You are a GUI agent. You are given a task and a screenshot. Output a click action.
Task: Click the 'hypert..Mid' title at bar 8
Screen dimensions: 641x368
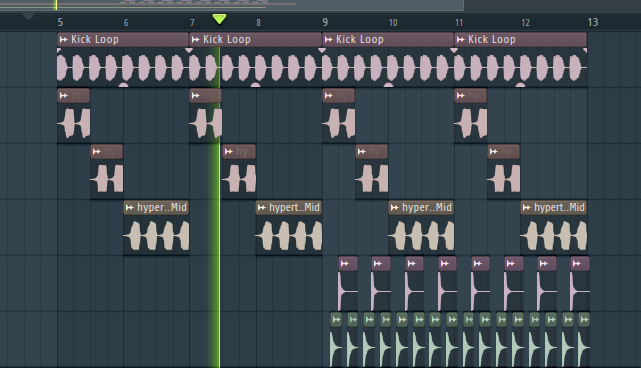(294, 208)
